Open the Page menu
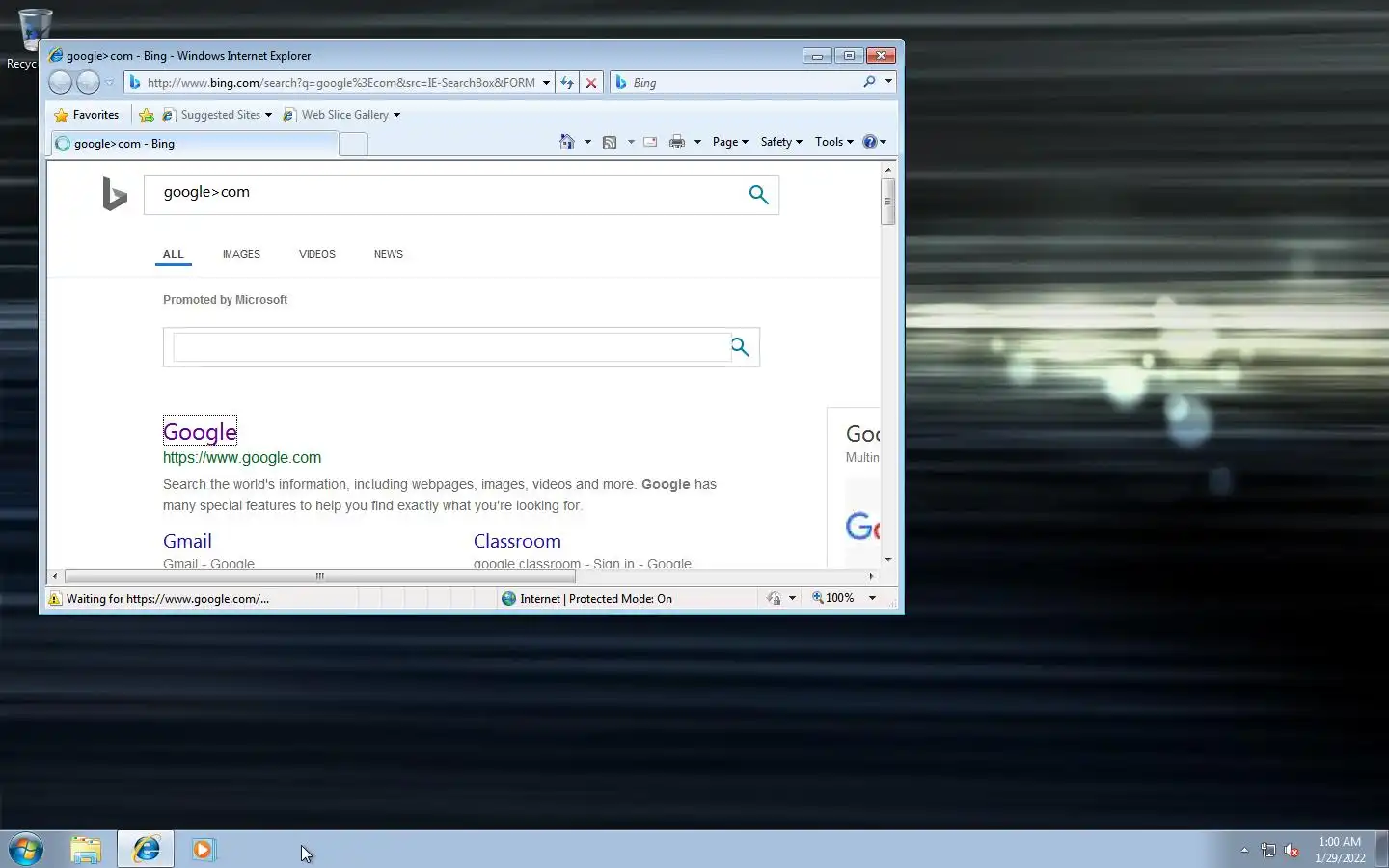The width and height of the screenshot is (1389, 868). pos(730,142)
